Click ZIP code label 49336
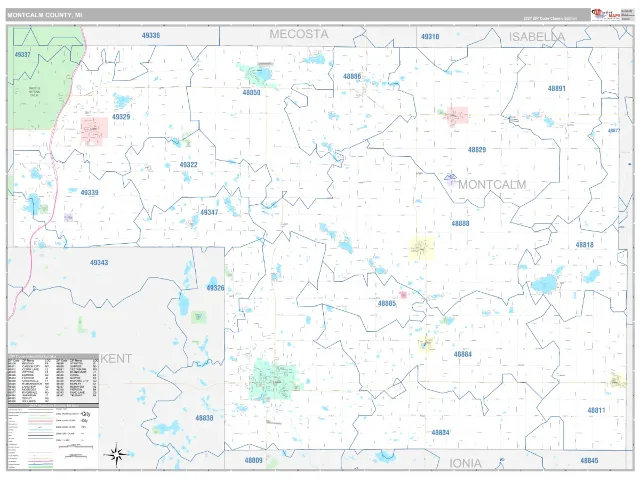 coord(151,36)
